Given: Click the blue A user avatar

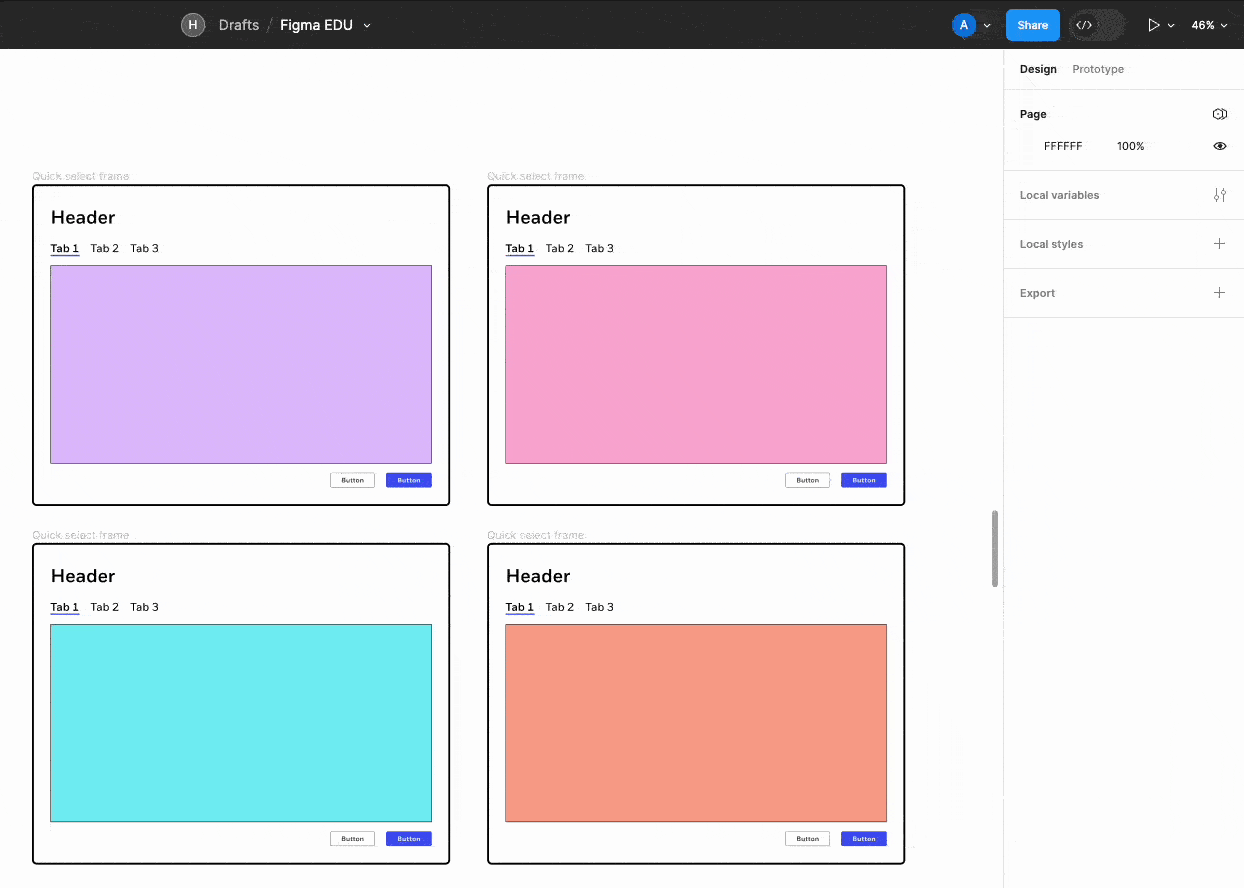Looking at the screenshot, I should tap(964, 25).
